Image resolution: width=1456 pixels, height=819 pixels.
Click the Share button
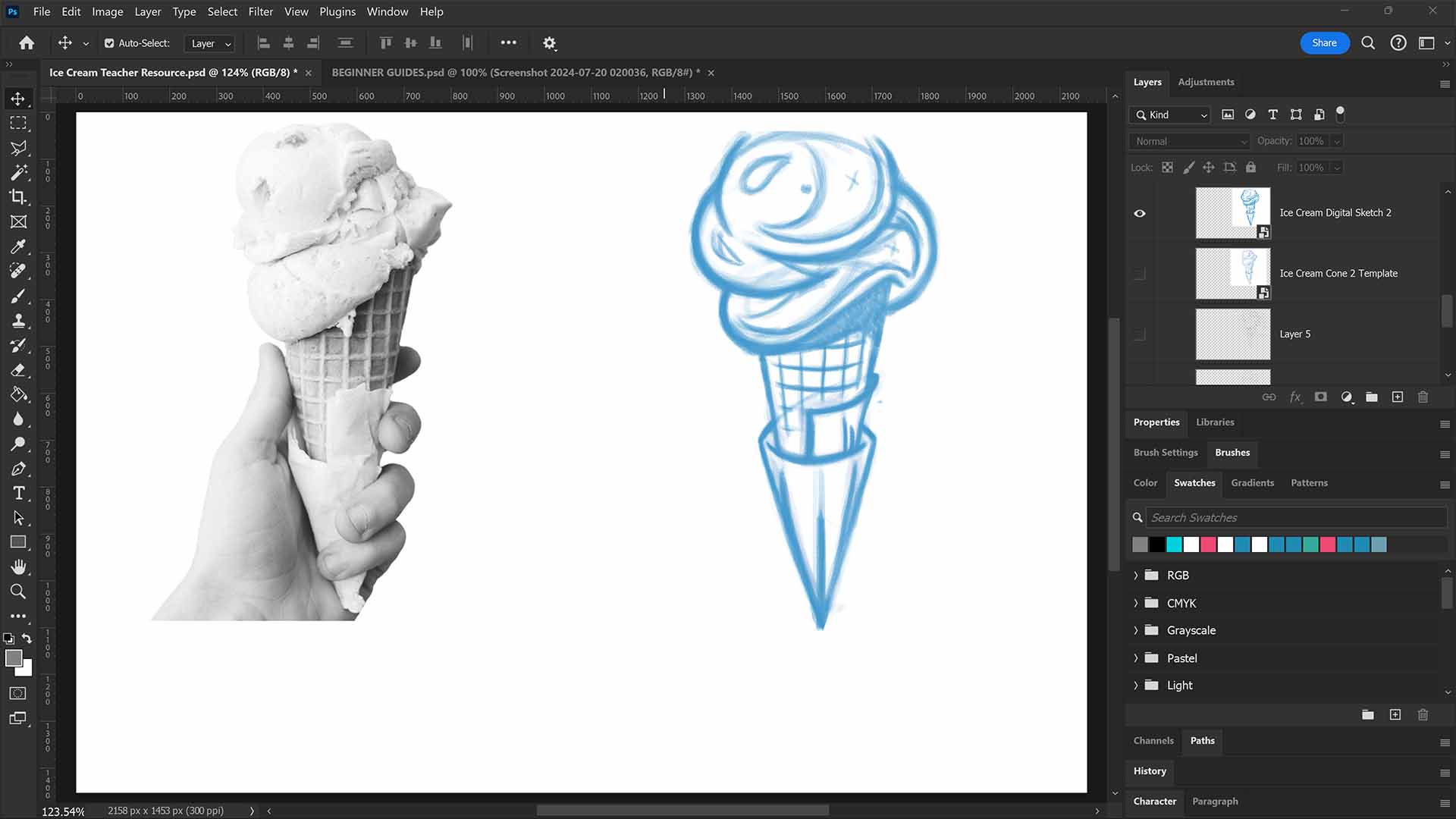tap(1324, 43)
